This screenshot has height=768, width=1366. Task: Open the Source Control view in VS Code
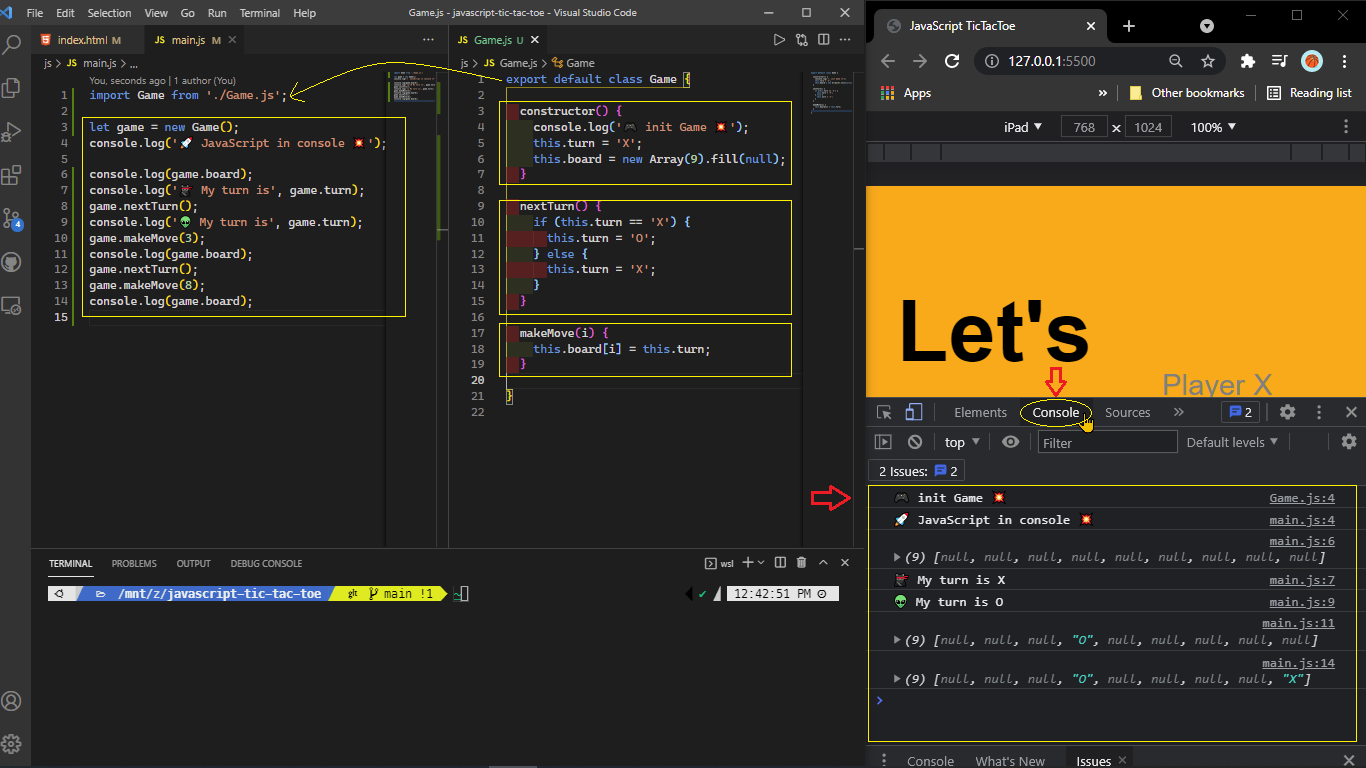click(13, 217)
